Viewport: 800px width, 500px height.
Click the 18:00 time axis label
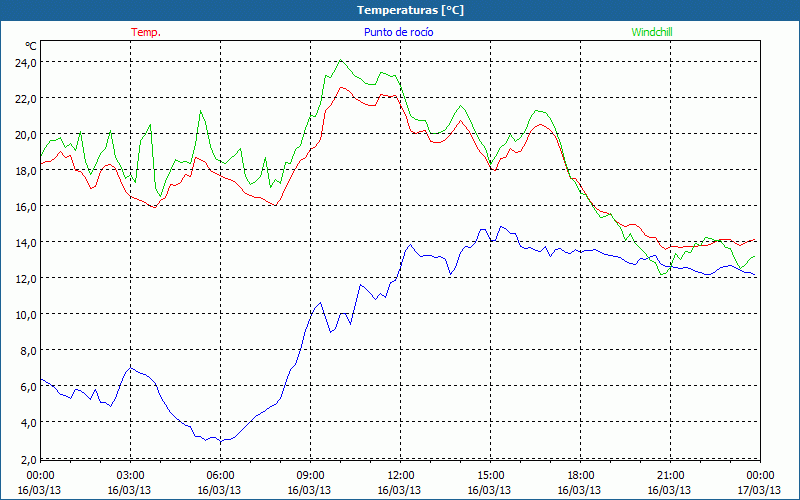point(581,476)
